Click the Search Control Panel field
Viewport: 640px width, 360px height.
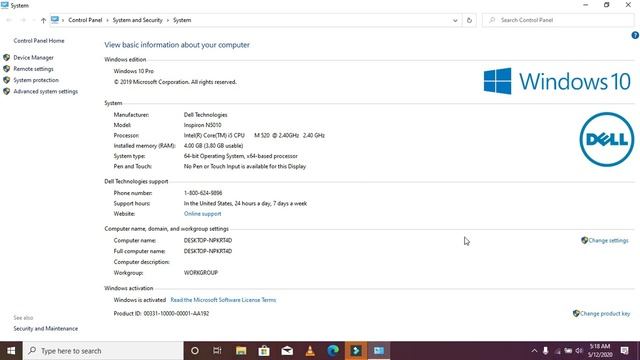pyautogui.click(x=558, y=20)
